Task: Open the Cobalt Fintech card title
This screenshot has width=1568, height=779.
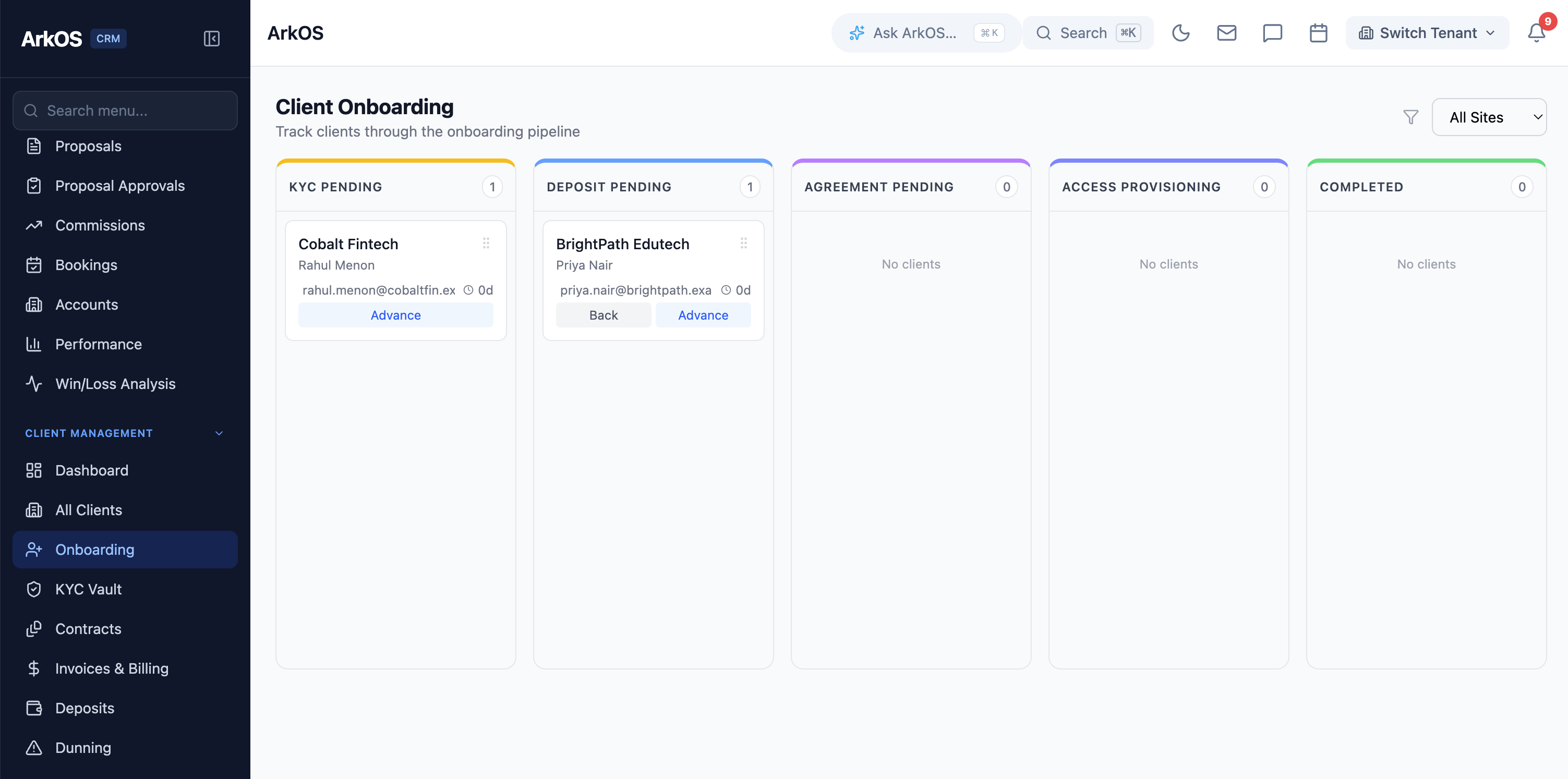Action: pos(348,244)
